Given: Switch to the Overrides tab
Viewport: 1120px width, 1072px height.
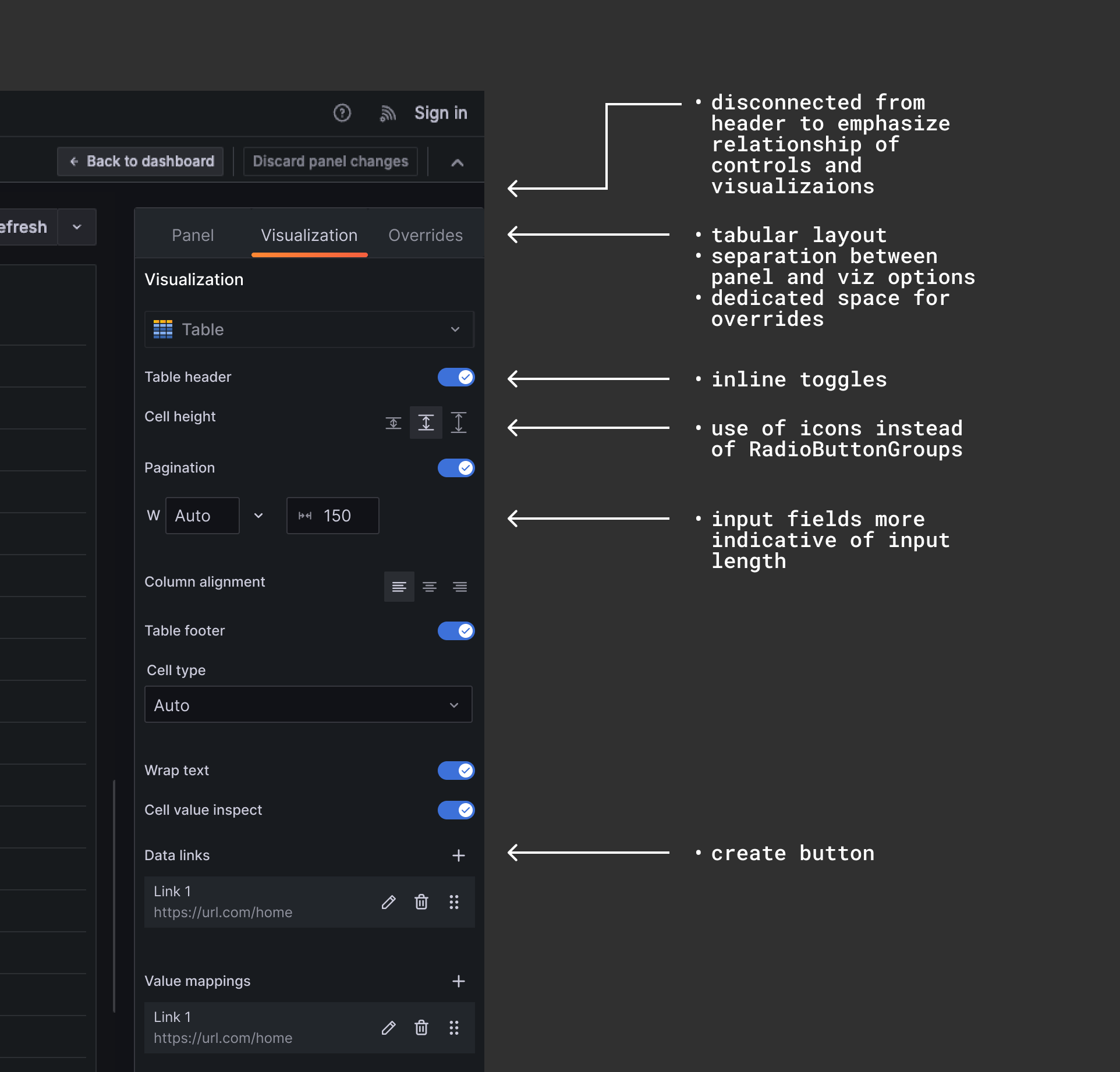Looking at the screenshot, I should [426, 235].
